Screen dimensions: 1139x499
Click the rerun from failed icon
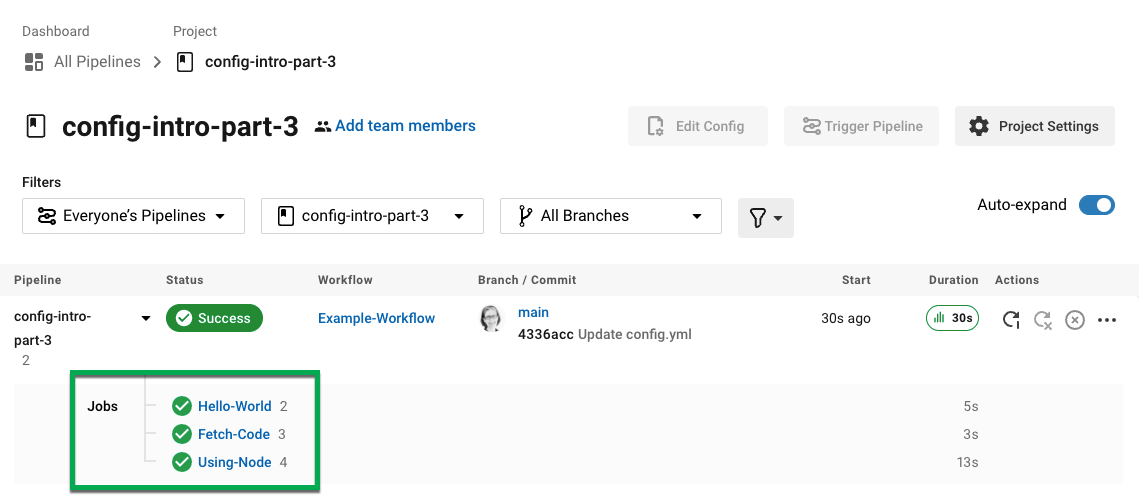[x=1043, y=320]
